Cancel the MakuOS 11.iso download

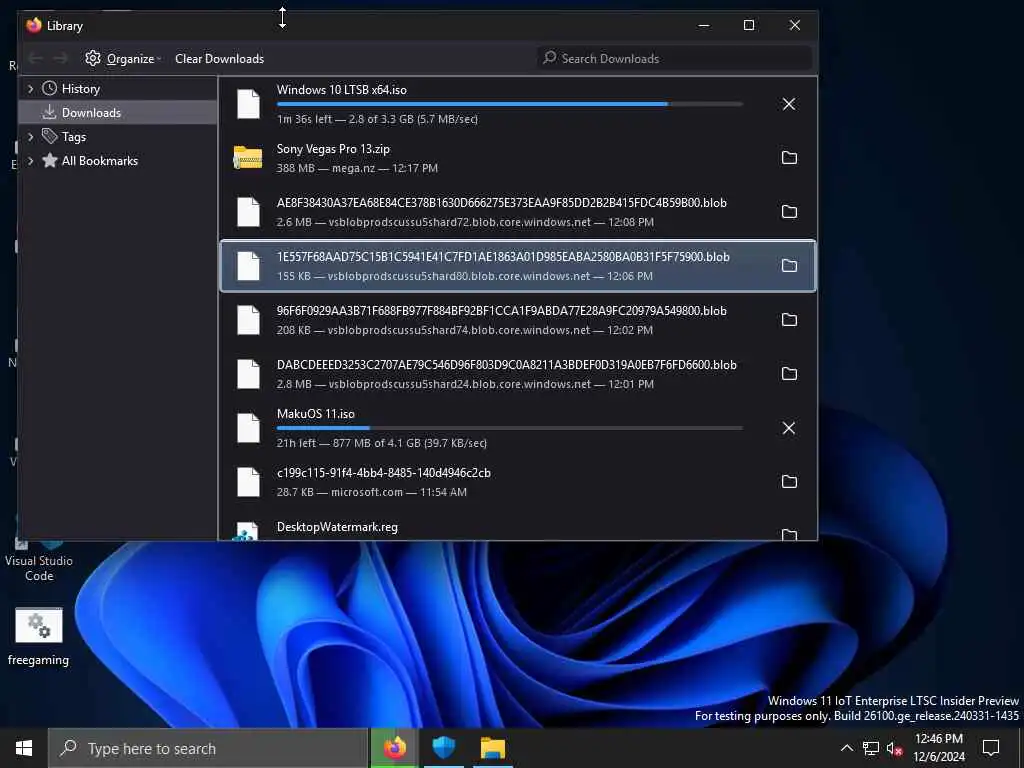789,428
